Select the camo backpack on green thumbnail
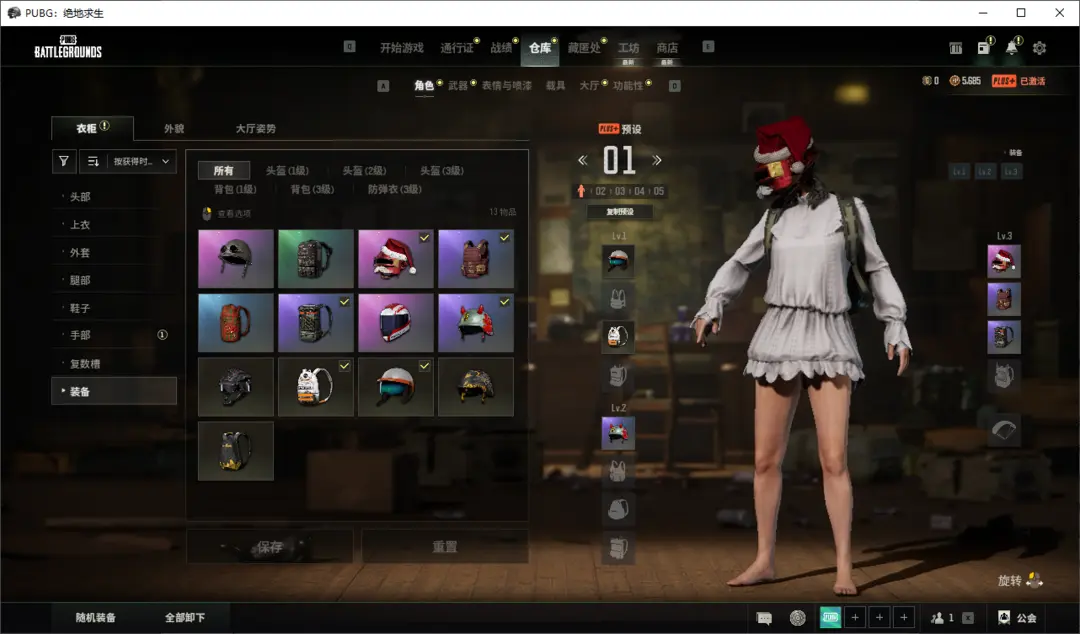The width and height of the screenshot is (1080, 634). [315, 258]
